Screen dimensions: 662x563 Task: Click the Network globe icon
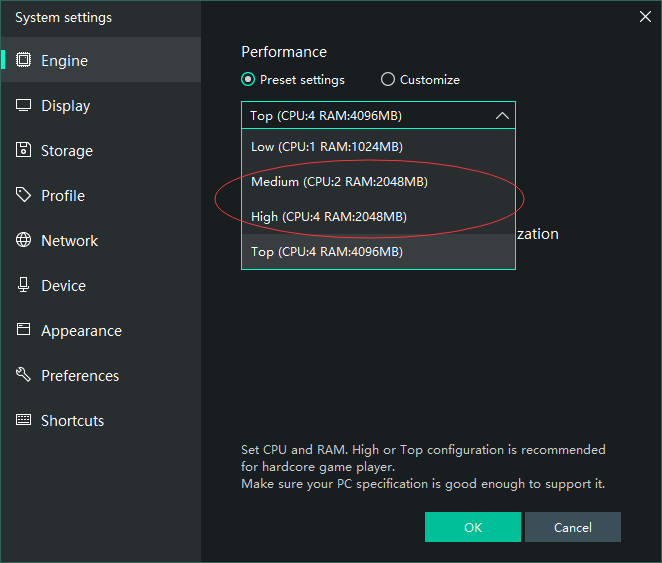coord(24,241)
